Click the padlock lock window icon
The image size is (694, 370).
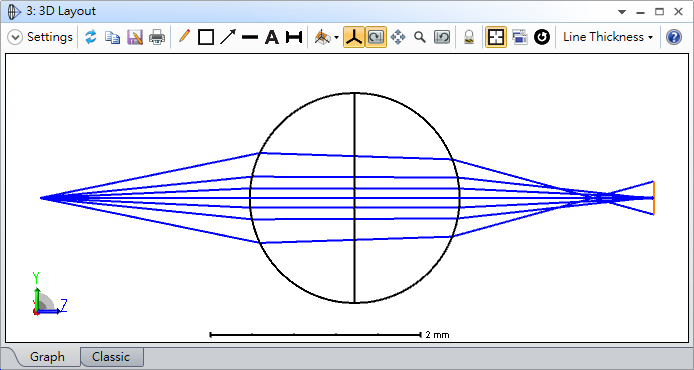pyautogui.click(x=469, y=37)
